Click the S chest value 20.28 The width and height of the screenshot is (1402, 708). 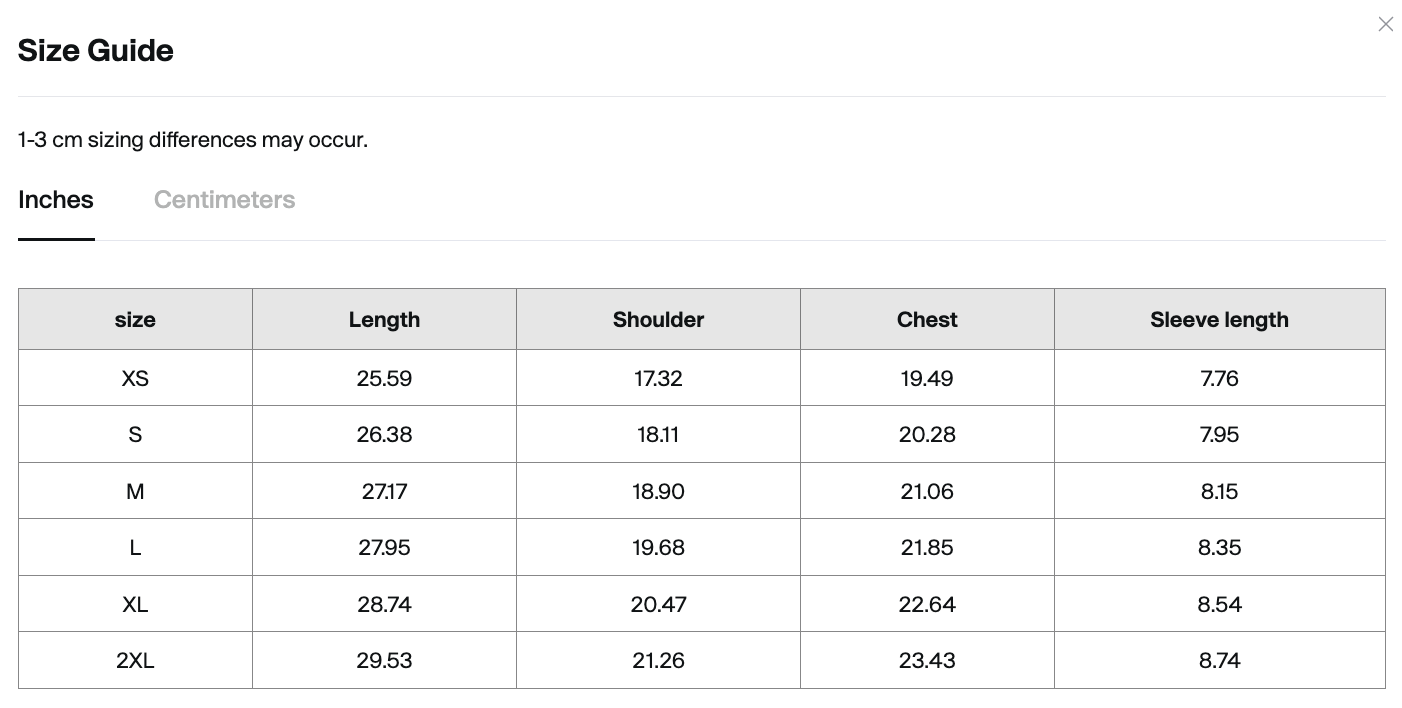pyautogui.click(x=927, y=435)
